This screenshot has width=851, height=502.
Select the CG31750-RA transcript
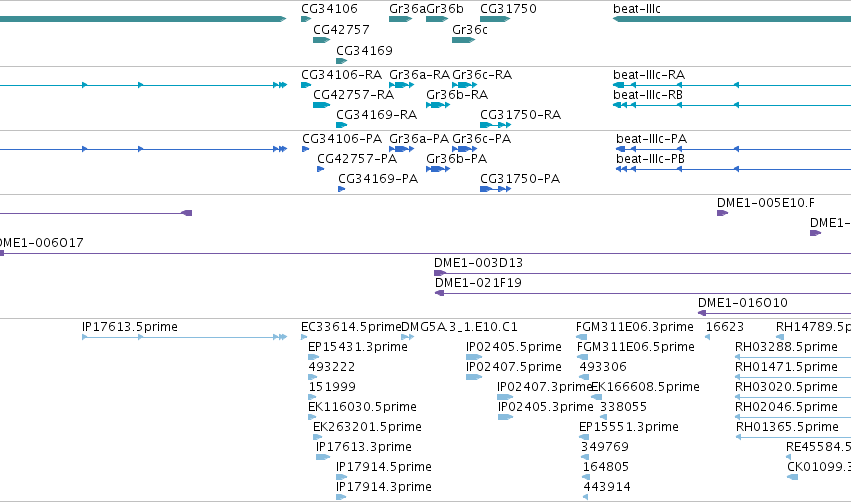[x=496, y=125]
